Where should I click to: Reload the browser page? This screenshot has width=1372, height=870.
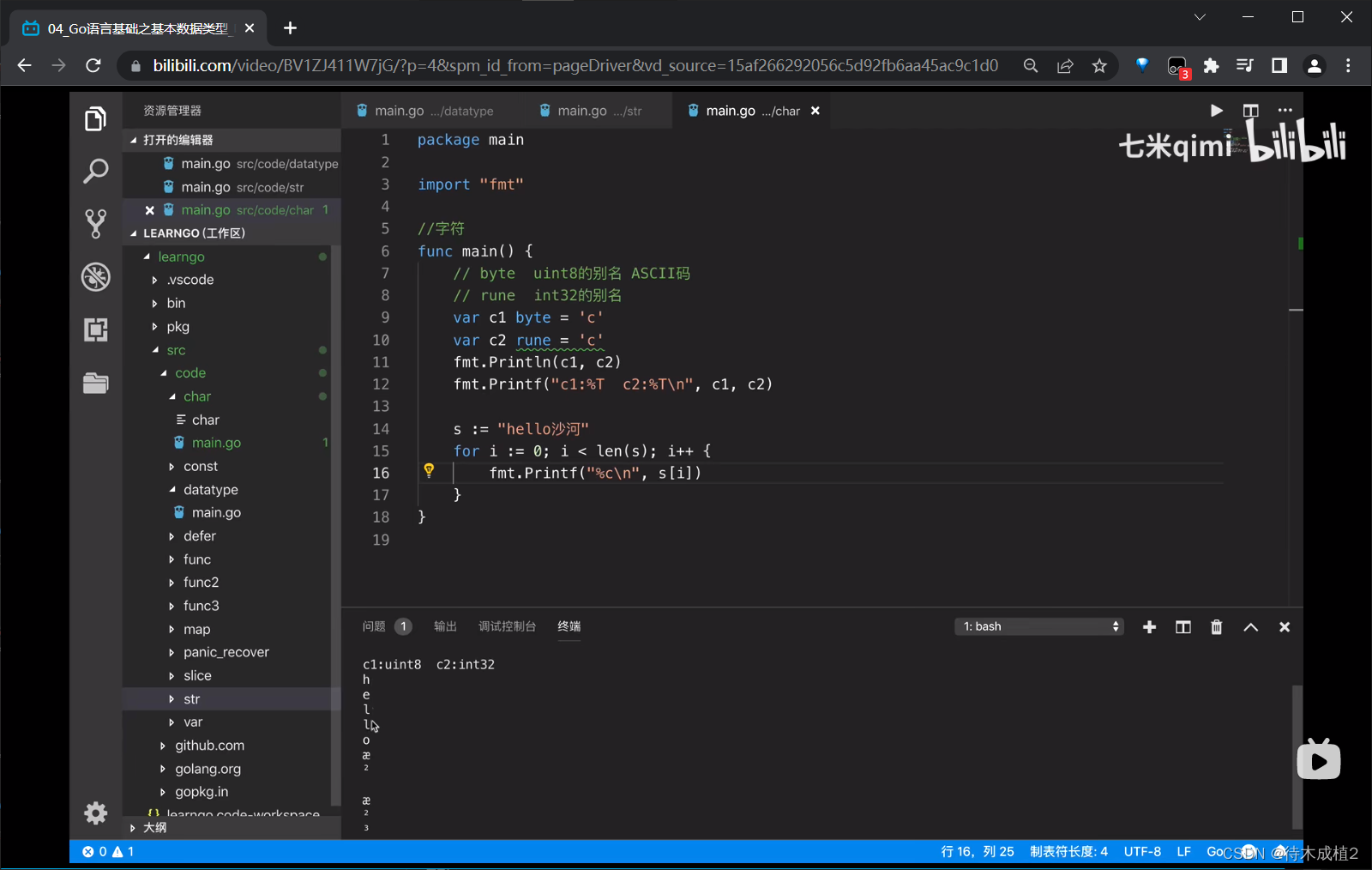click(93, 65)
